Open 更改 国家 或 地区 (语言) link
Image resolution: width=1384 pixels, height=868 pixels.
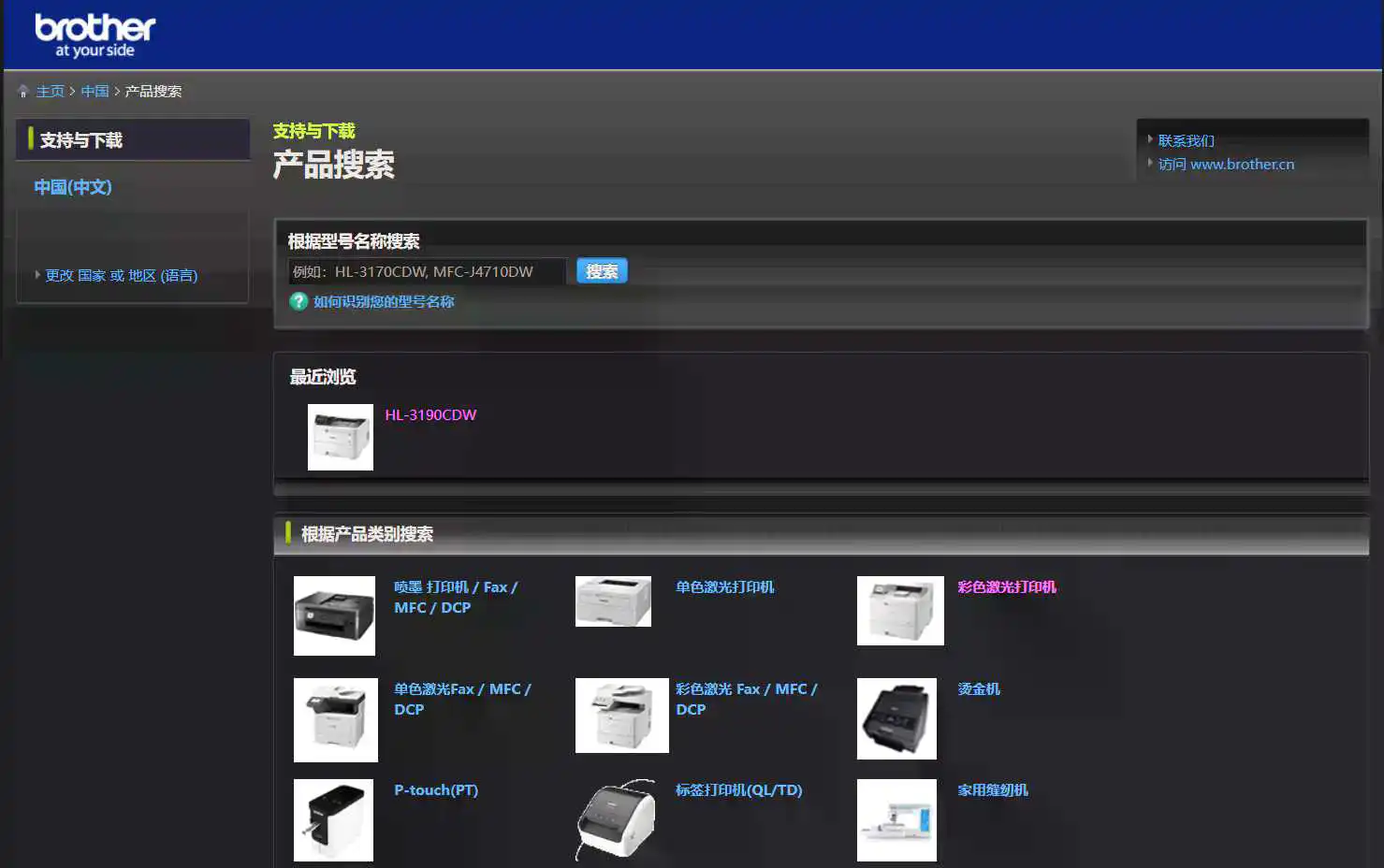click(x=122, y=275)
